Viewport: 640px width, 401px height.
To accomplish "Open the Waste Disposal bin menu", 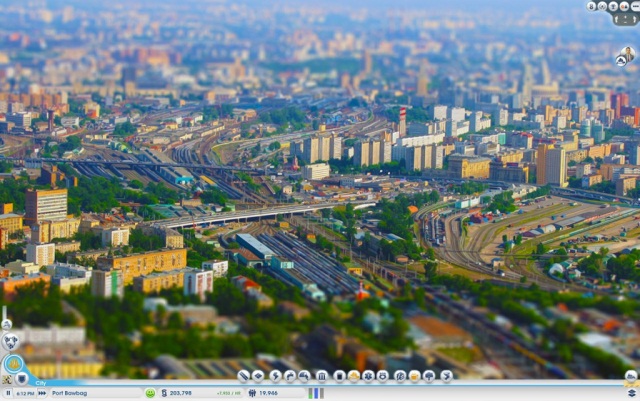I will 339,376.
